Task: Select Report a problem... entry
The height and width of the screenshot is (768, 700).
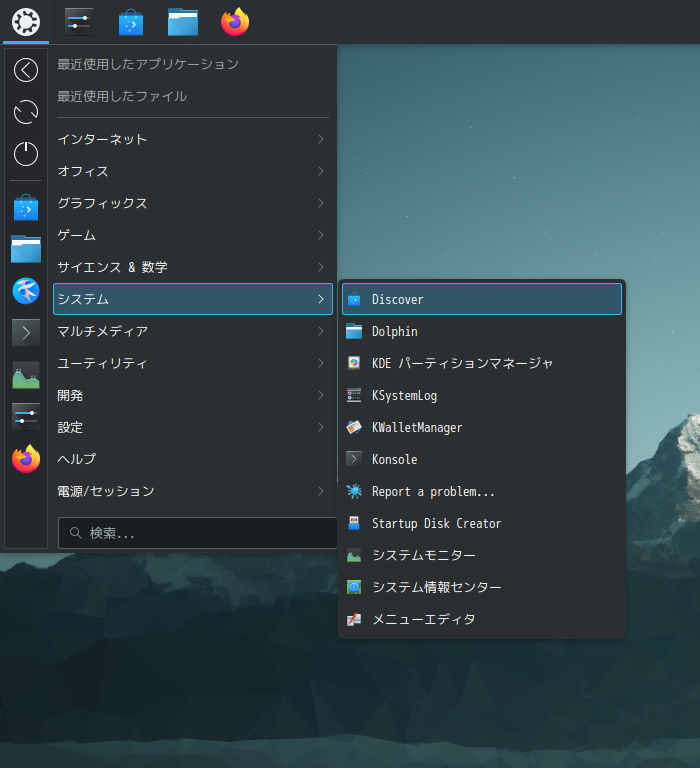Action: click(482, 491)
